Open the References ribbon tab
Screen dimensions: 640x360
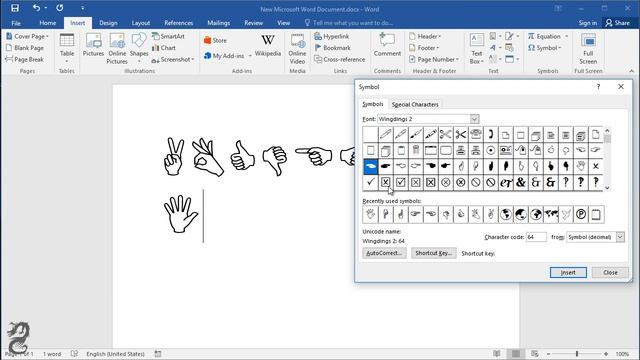pyautogui.click(x=178, y=23)
